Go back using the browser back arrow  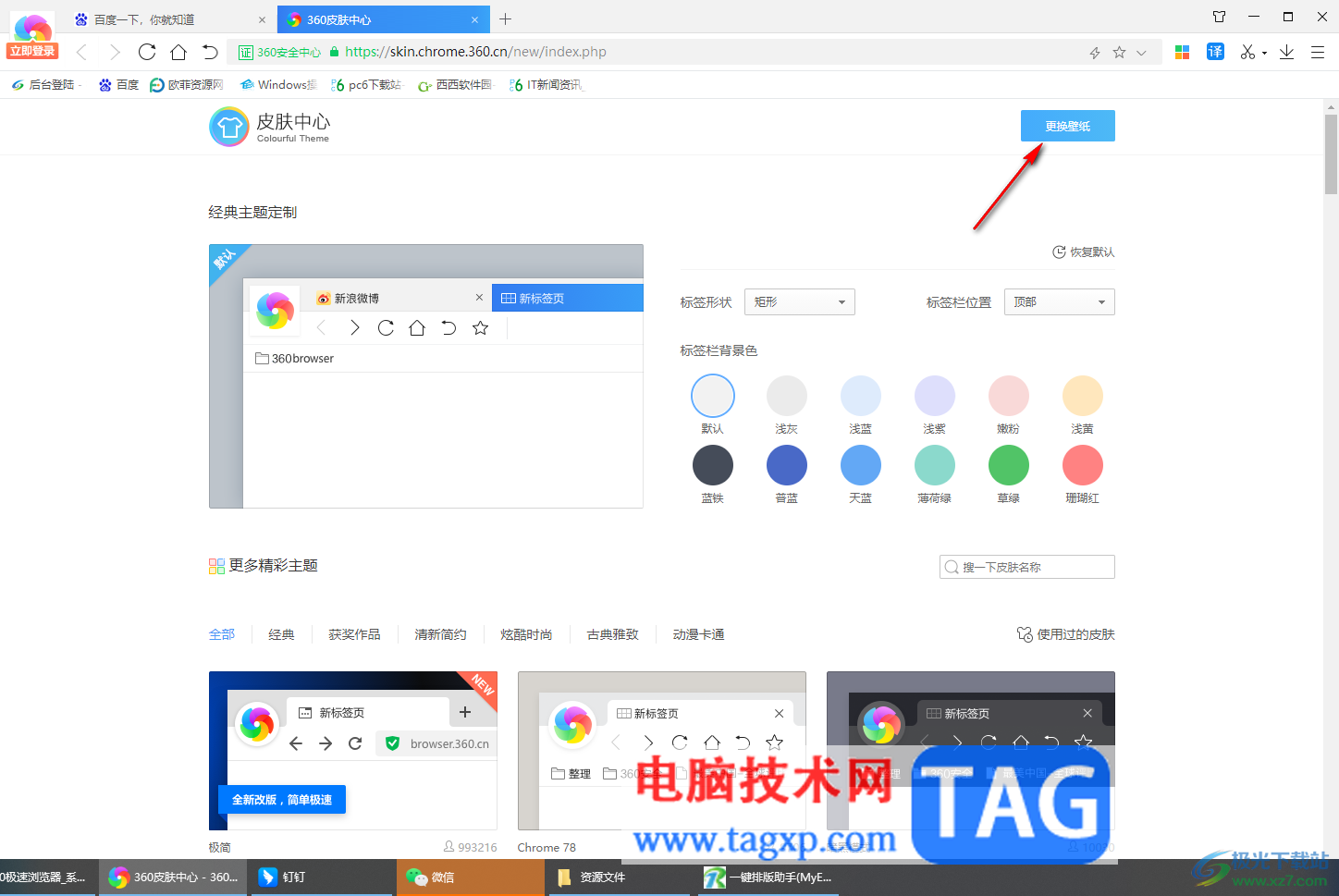point(81,53)
